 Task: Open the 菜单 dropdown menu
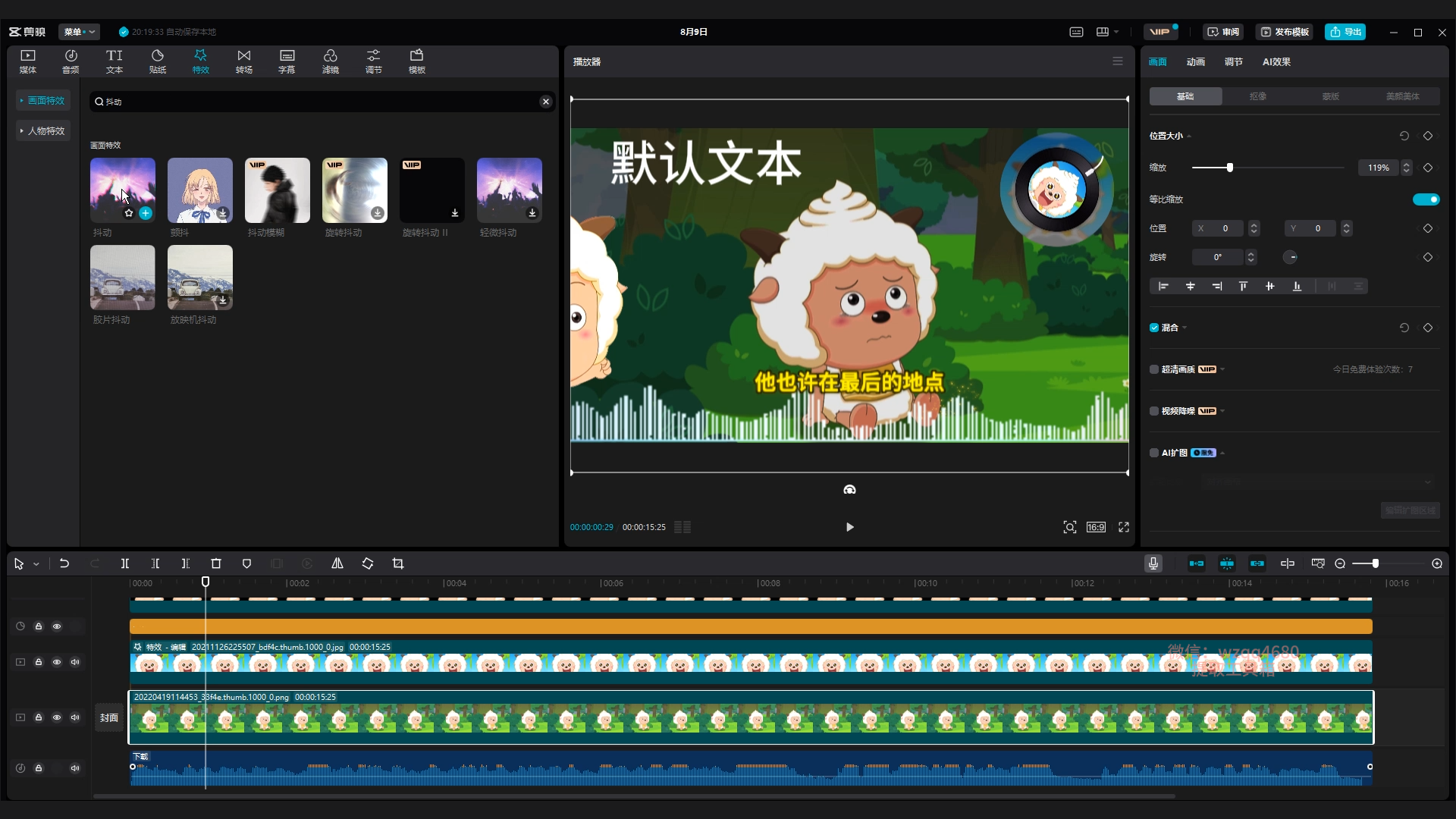pyautogui.click(x=79, y=32)
